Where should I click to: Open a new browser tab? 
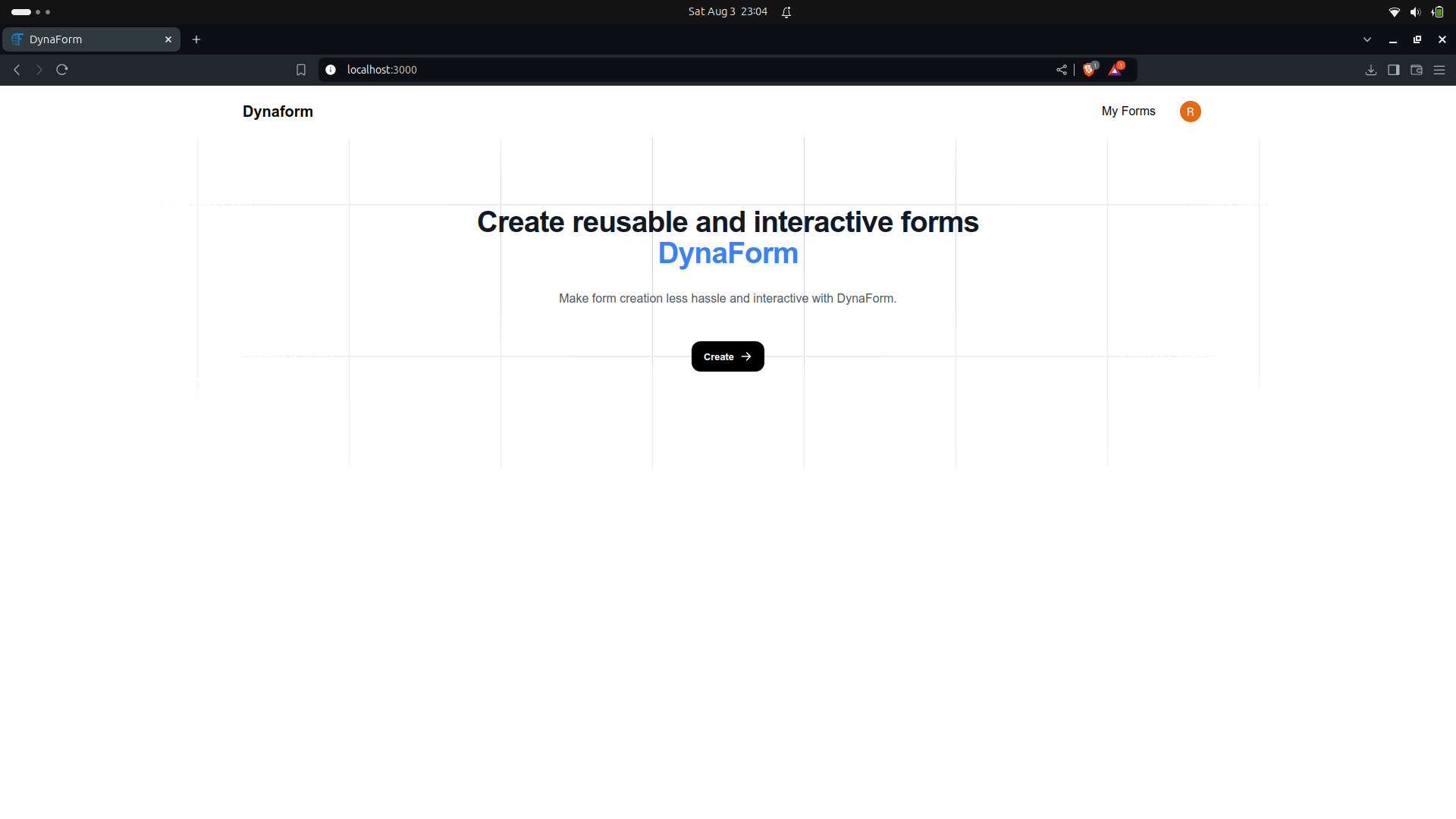(196, 39)
